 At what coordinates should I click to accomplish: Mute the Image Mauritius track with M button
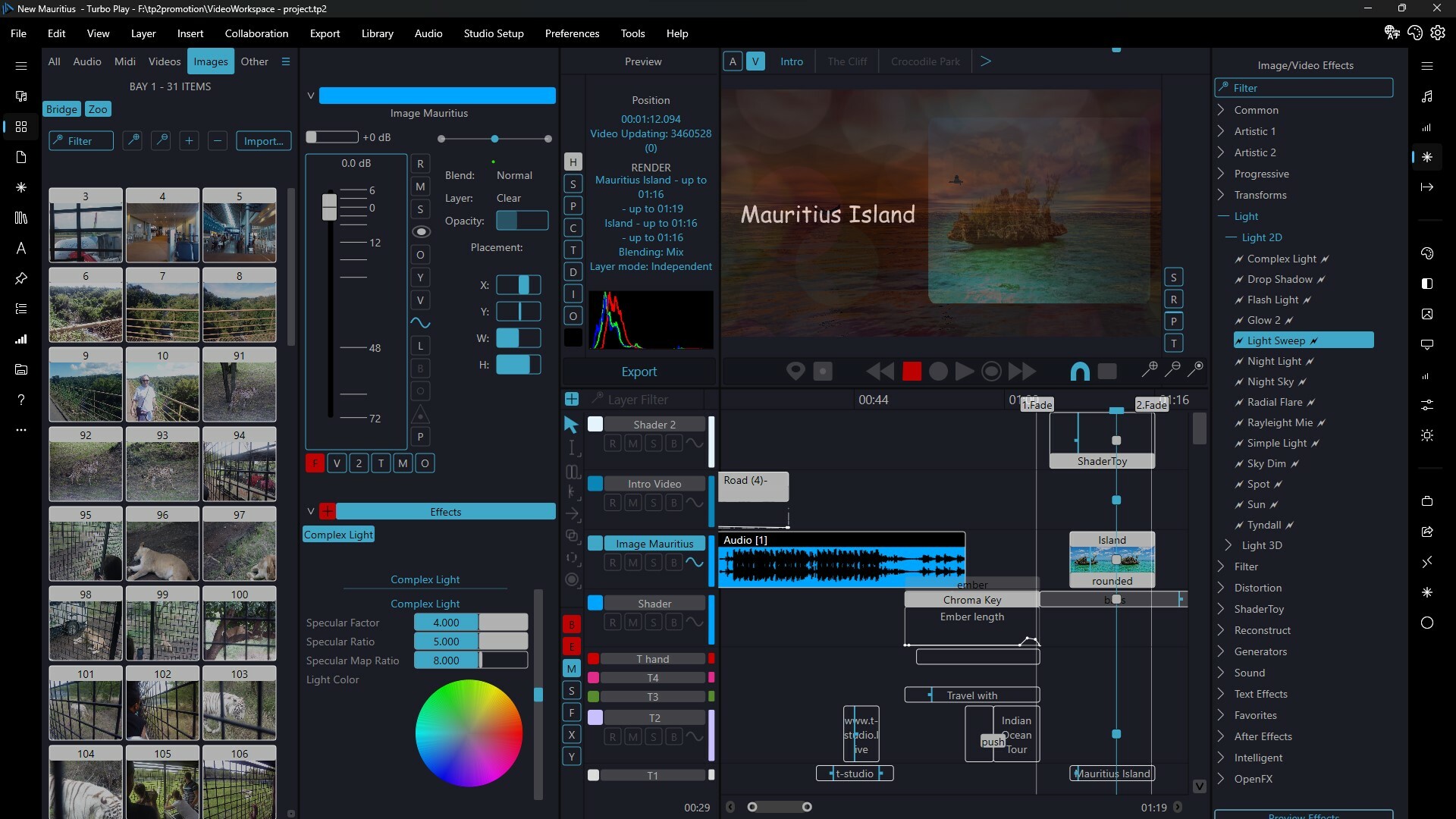click(x=633, y=562)
